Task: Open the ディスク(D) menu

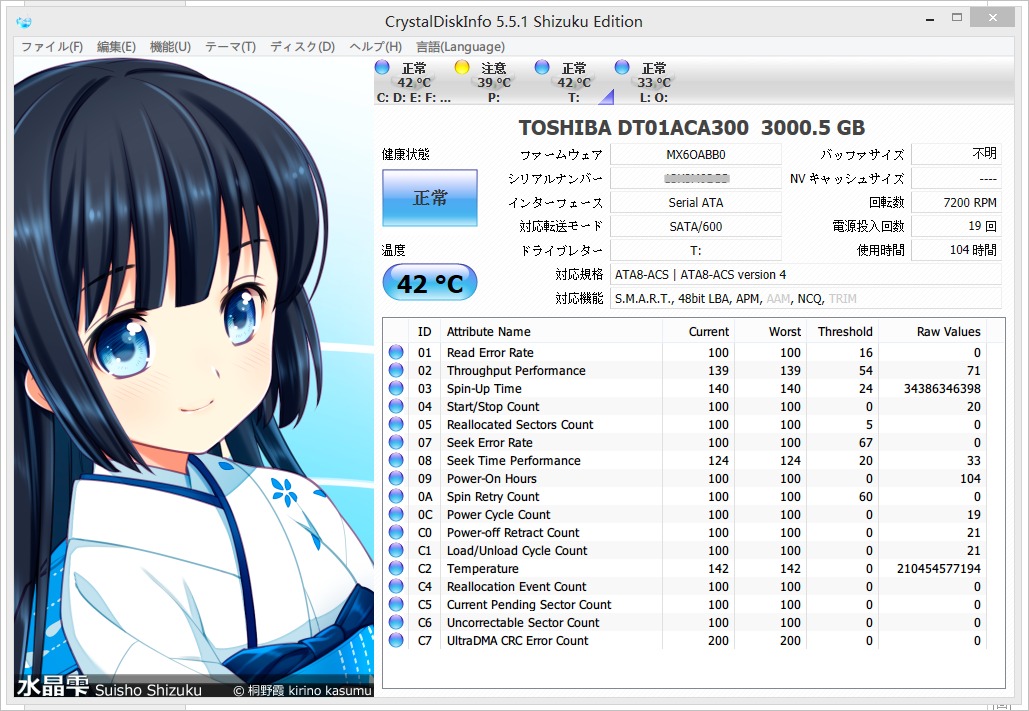Action: (303, 47)
